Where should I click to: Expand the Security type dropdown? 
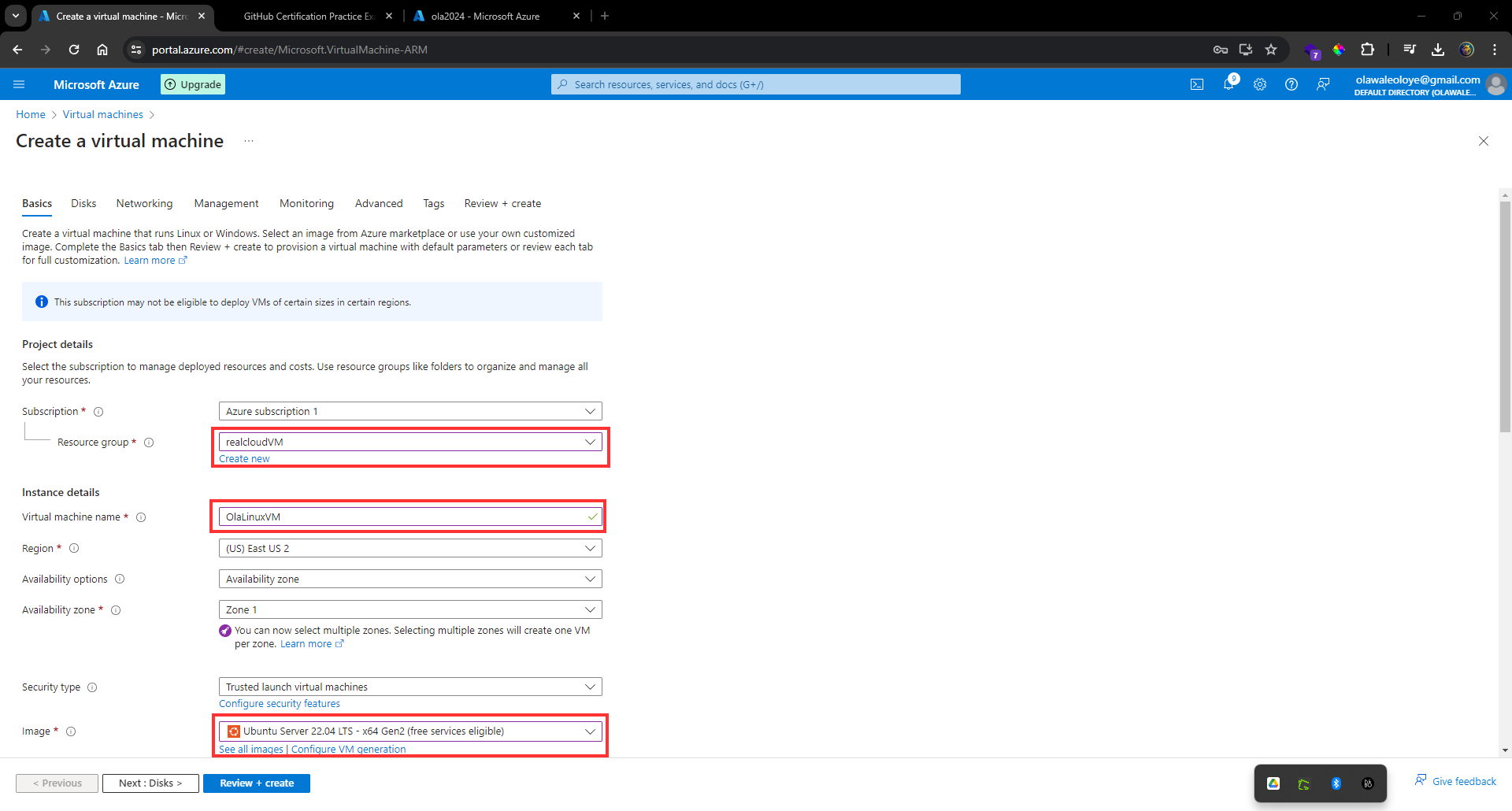click(x=410, y=687)
